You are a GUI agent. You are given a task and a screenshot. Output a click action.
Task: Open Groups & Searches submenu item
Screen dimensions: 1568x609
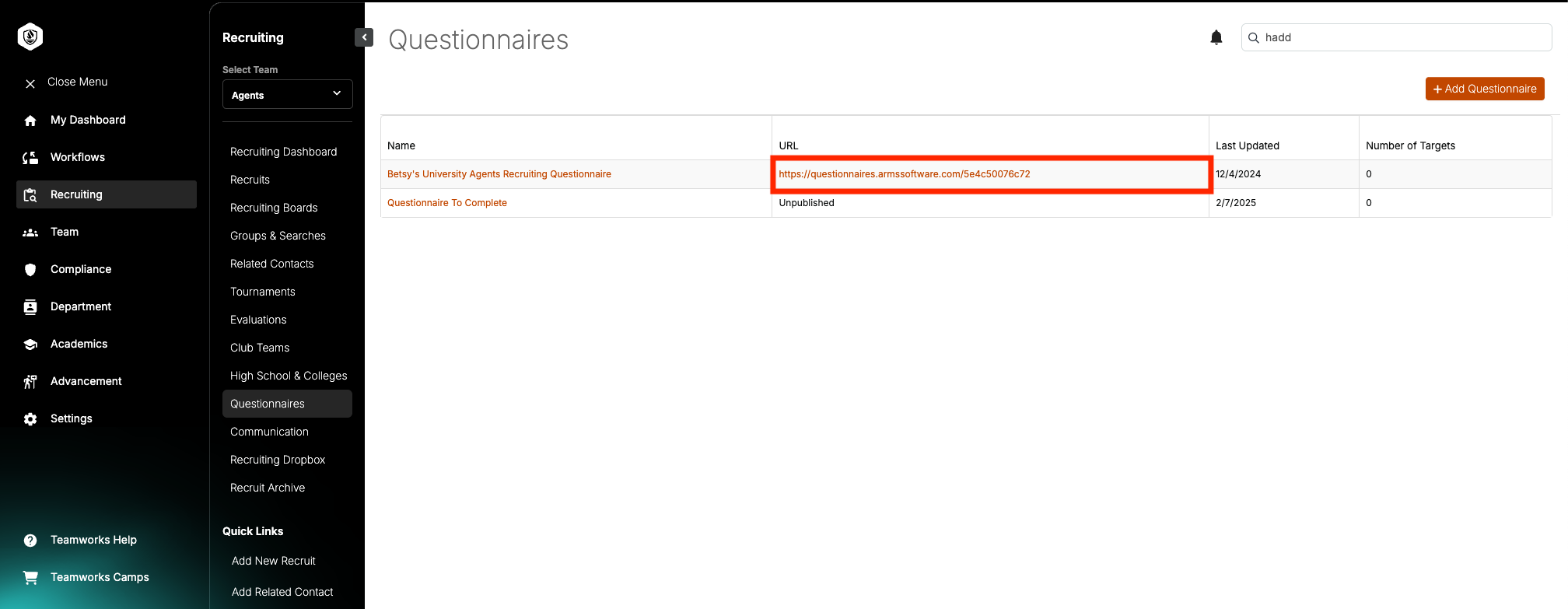(278, 236)
